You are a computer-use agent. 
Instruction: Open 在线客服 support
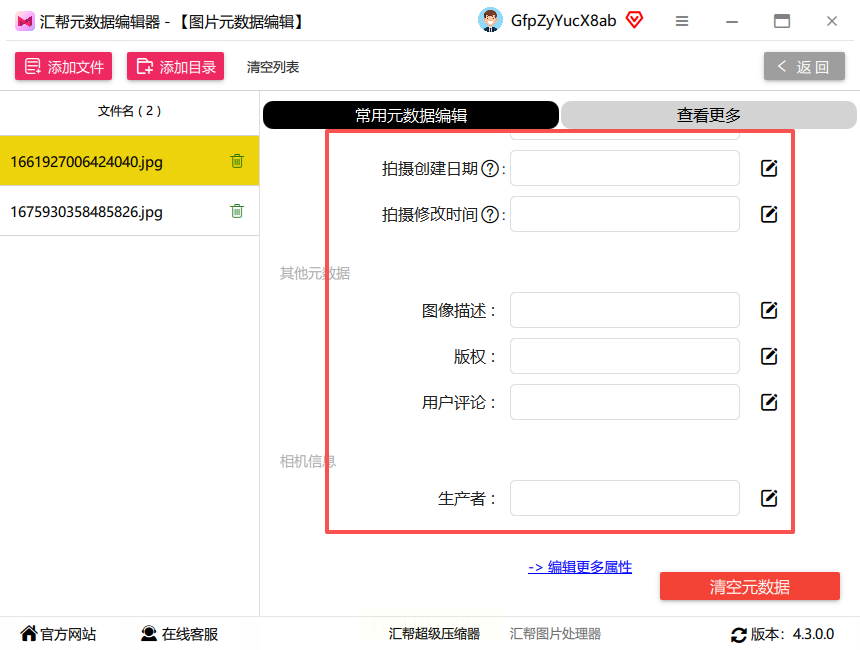pos(179,634)
